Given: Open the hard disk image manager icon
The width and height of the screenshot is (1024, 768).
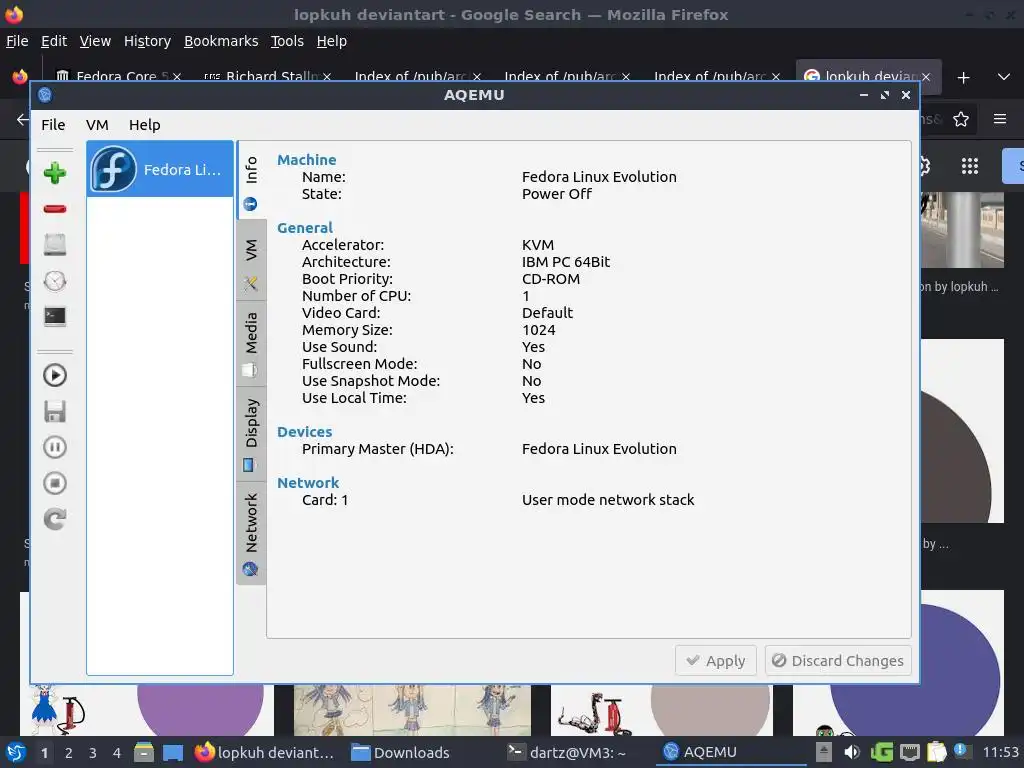Looking at the screenshot, I should point(55,245).
